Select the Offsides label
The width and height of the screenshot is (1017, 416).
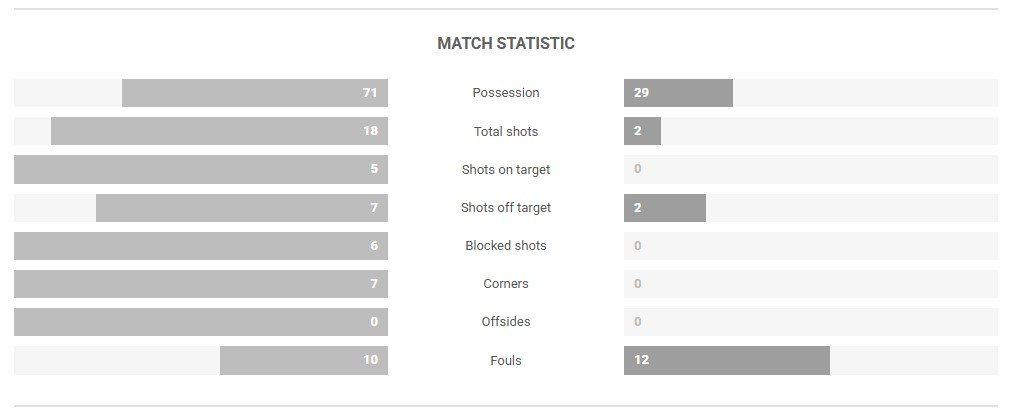[506, 322]
